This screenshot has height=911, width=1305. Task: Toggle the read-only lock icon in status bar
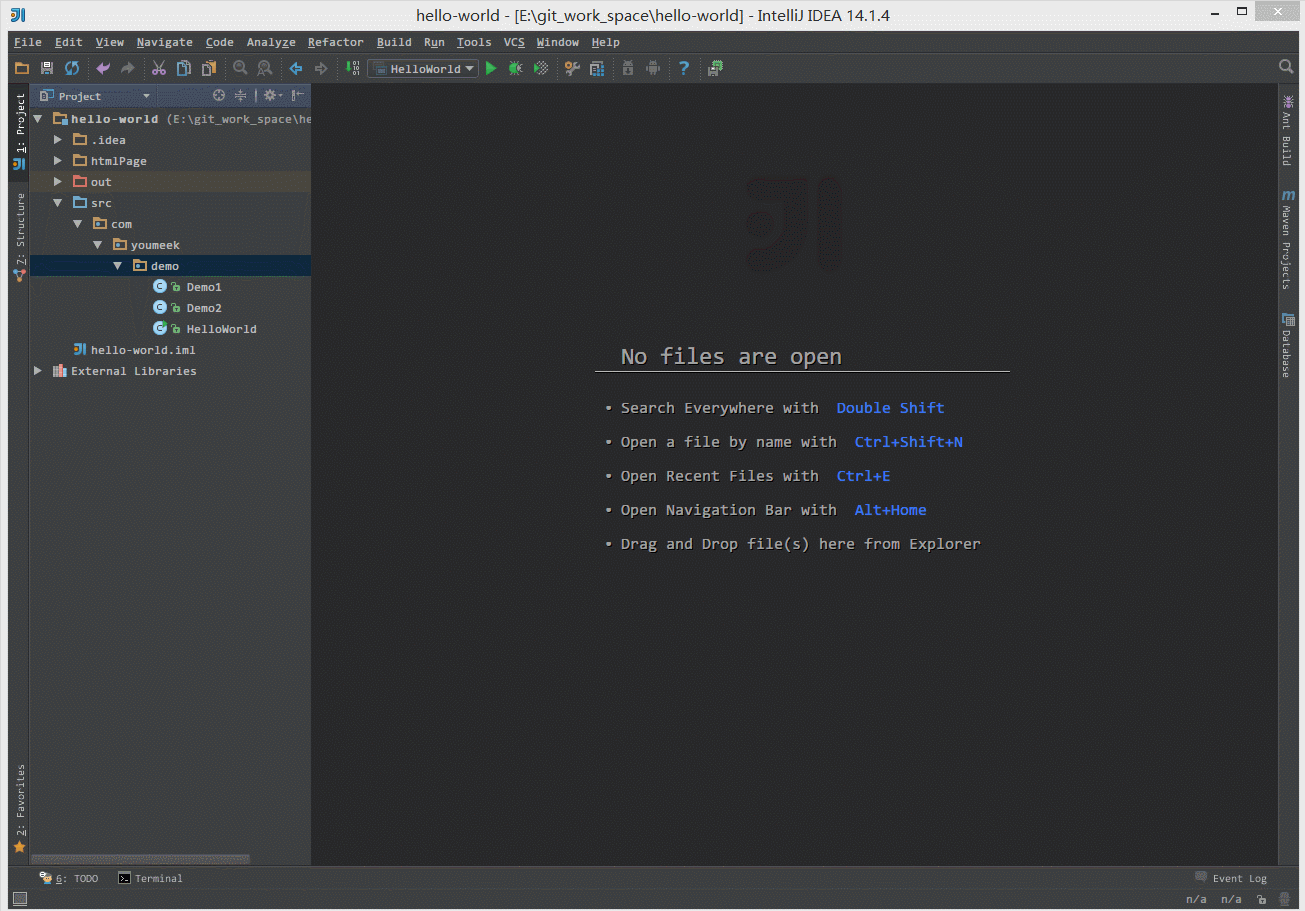click(x=1262, y=899)
